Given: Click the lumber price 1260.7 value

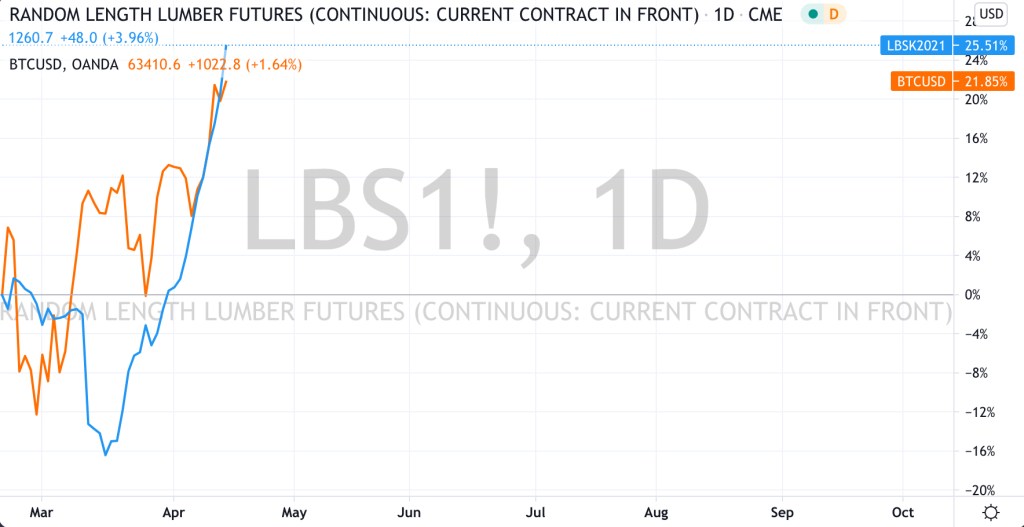Looking at the screenshot, I should click(x=29, y=40).
